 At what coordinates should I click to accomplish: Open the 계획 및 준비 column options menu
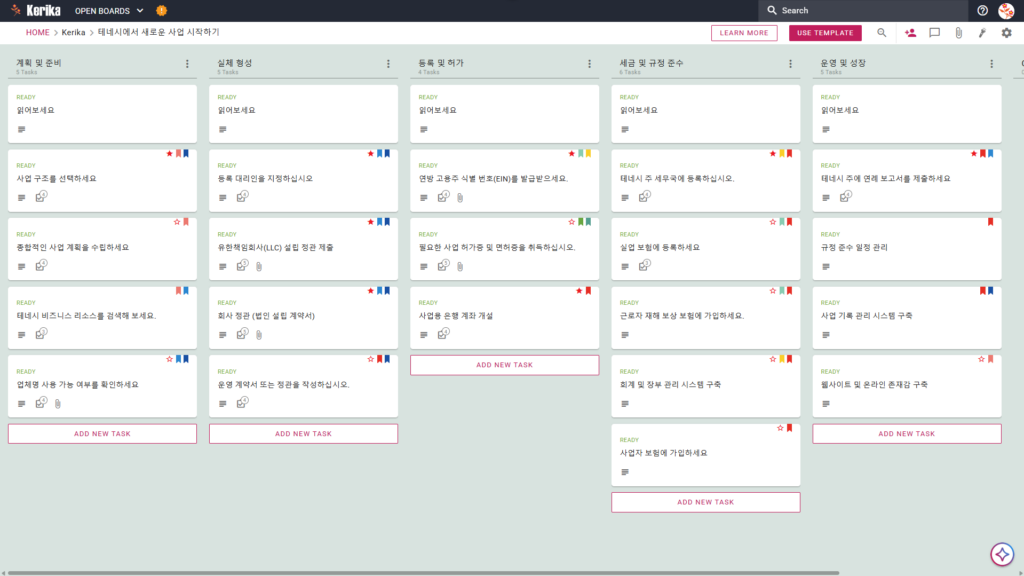pyautogui.click(x=187, y=64)
